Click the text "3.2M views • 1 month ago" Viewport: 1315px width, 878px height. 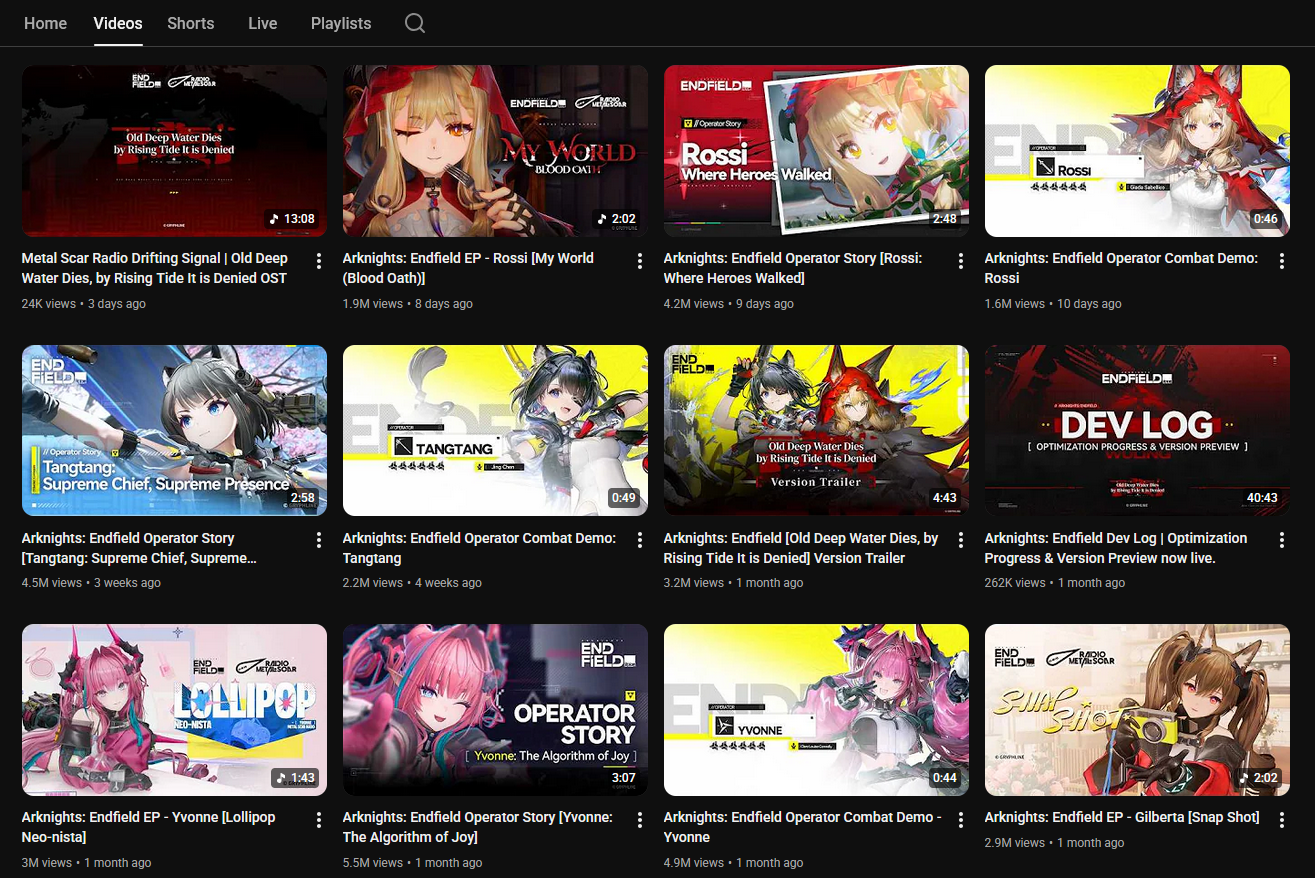(733, 583)
